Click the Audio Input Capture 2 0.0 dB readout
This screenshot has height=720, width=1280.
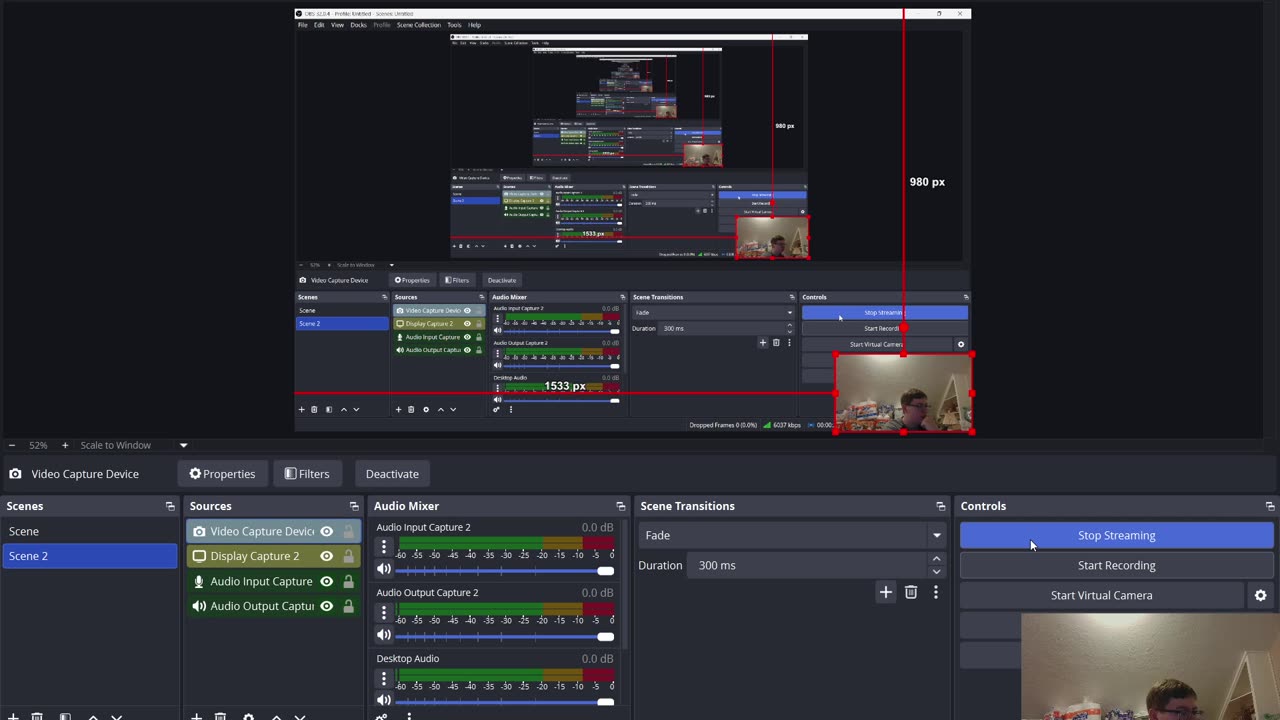click(597, 527)
